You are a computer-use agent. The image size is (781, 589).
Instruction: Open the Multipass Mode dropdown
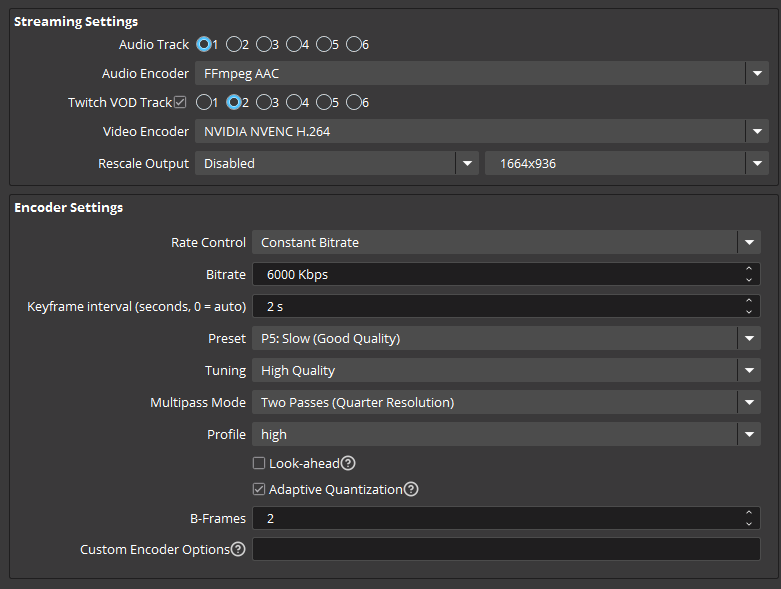(x=507, y=402)
